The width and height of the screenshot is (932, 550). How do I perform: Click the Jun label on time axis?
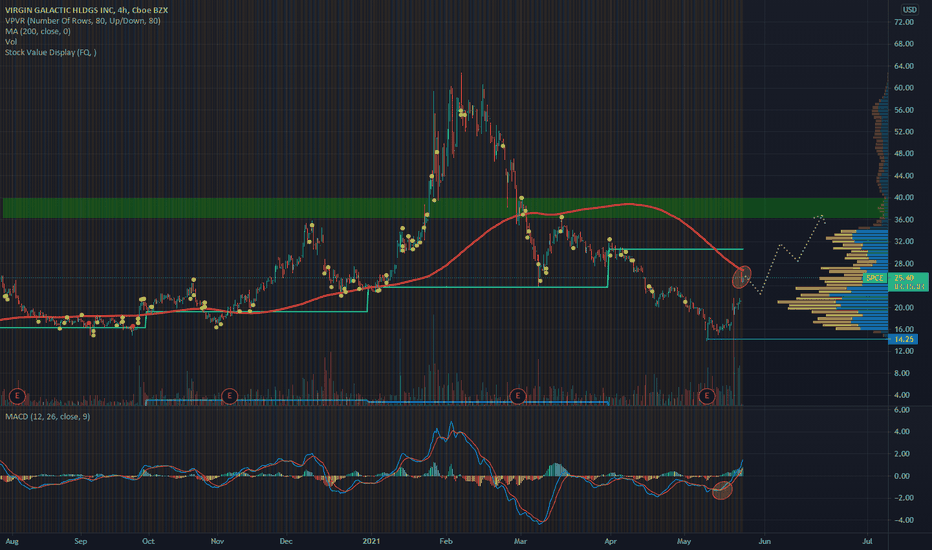[x=764, y=541]
